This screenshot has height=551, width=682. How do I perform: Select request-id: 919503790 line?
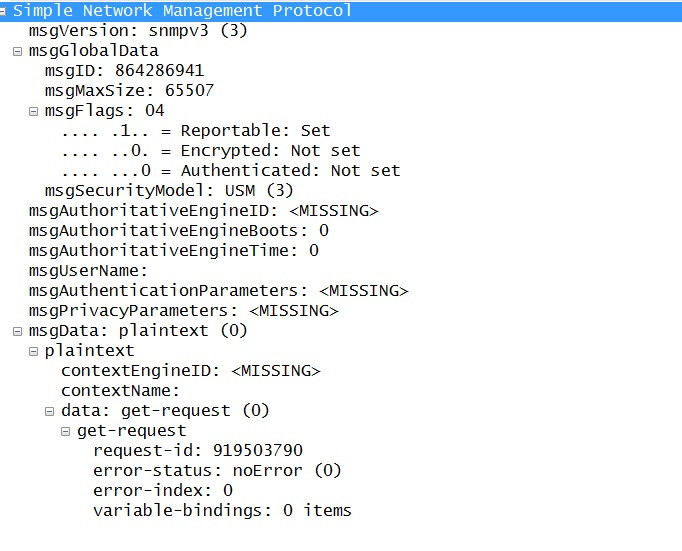point(197,451)
